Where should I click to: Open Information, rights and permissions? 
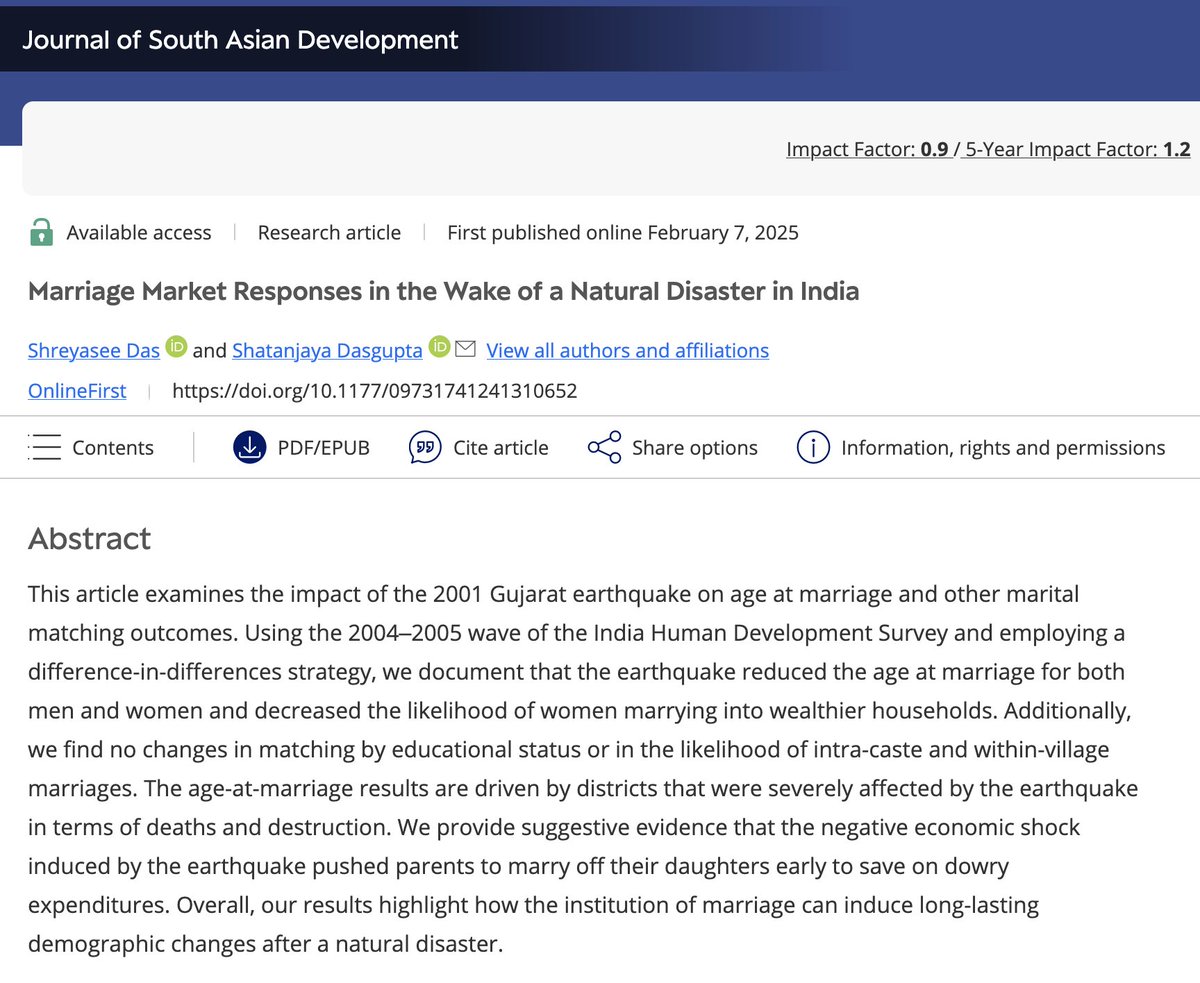point(1003,448)
